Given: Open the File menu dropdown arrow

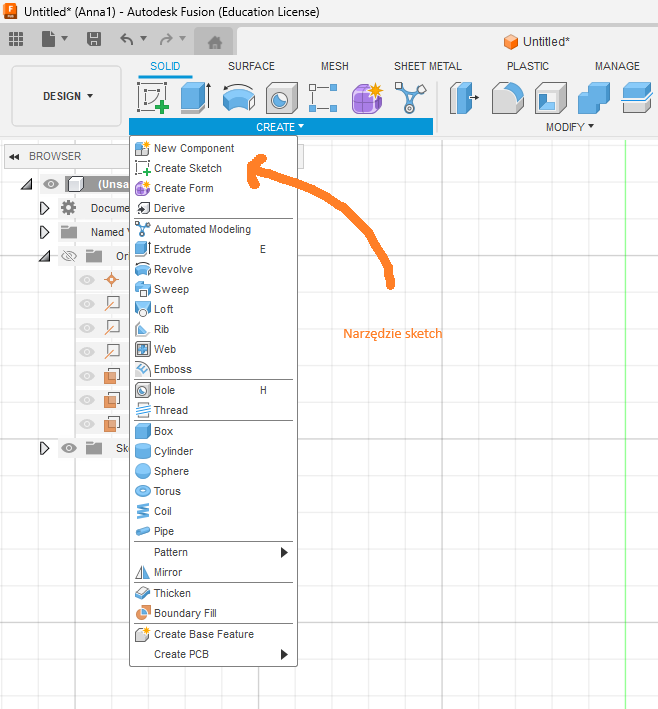Looking at the screenshot, I should [x=64, y=38].
